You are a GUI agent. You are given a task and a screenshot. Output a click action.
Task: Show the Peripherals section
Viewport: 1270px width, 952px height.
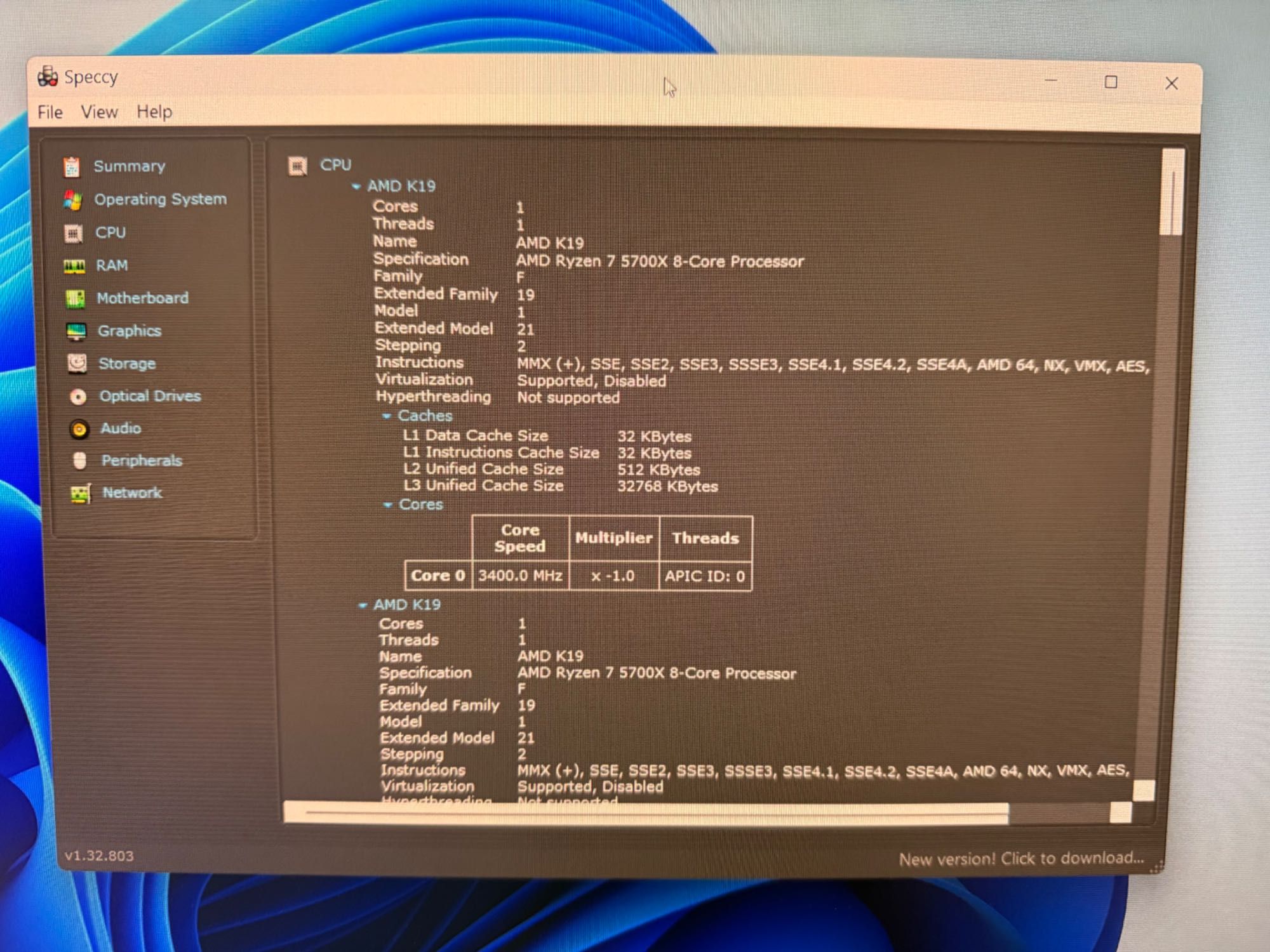[142, 461]
